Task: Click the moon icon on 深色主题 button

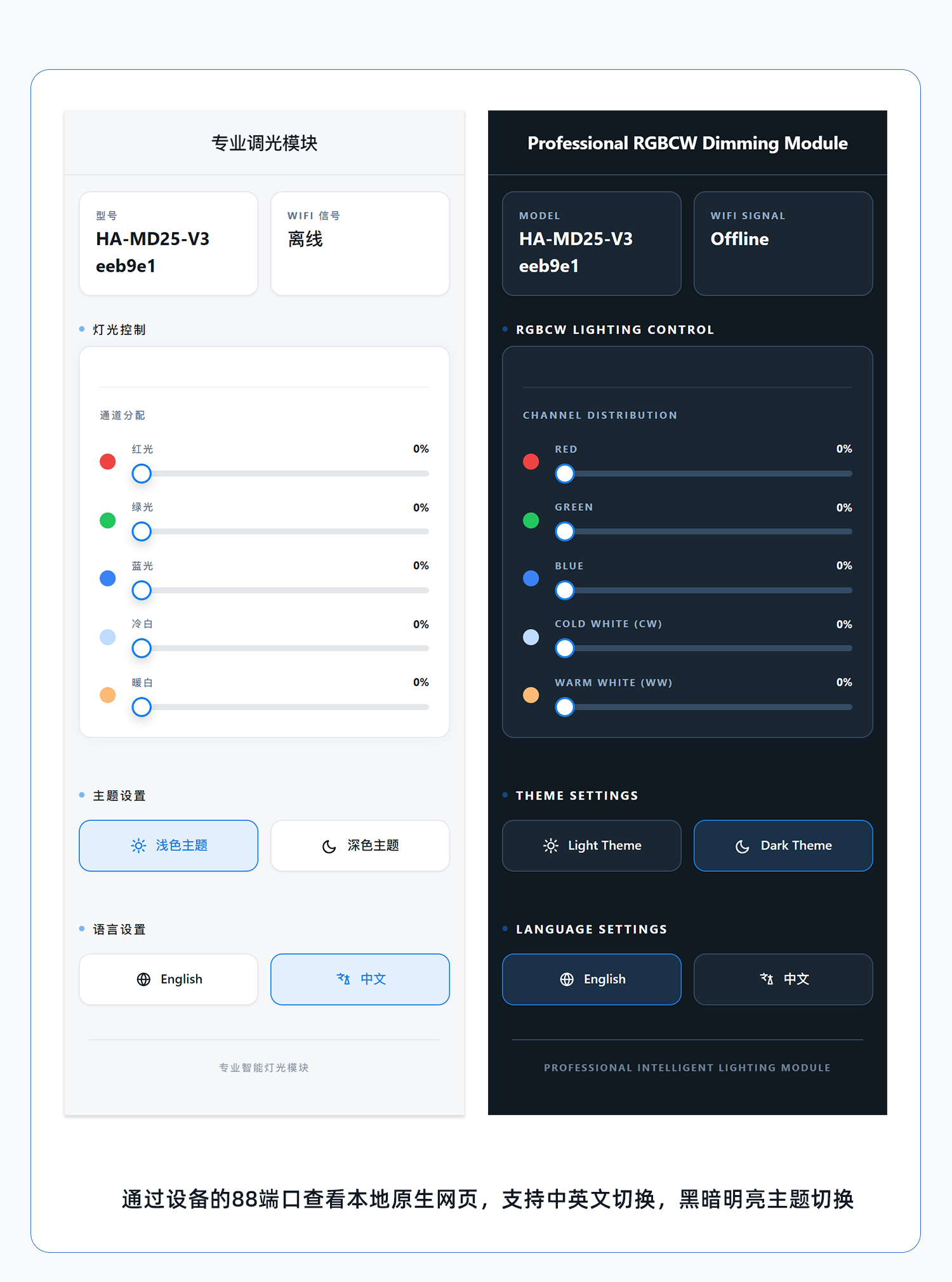Action: click(x=329, y=846)
